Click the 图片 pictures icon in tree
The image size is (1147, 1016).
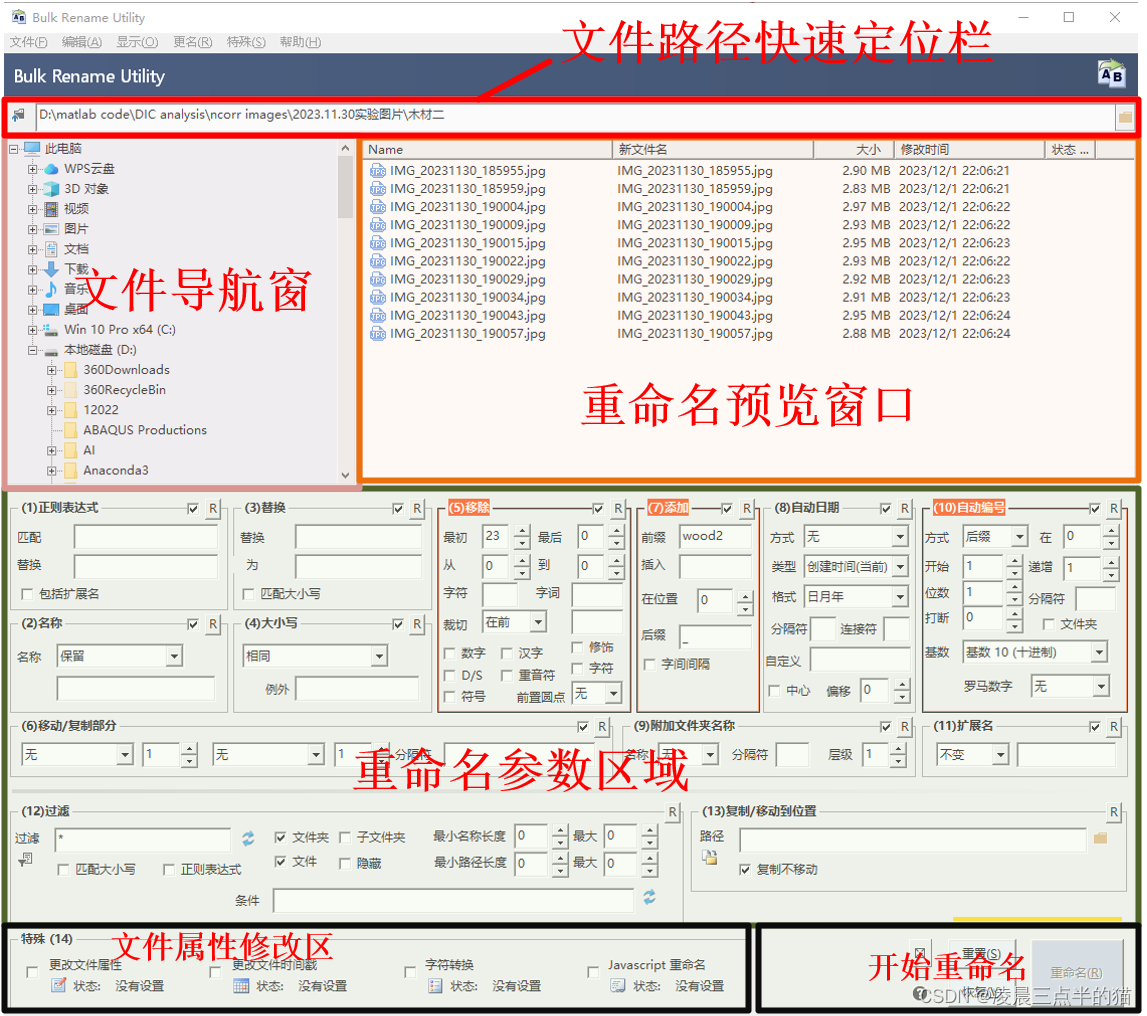coord(51,229)
